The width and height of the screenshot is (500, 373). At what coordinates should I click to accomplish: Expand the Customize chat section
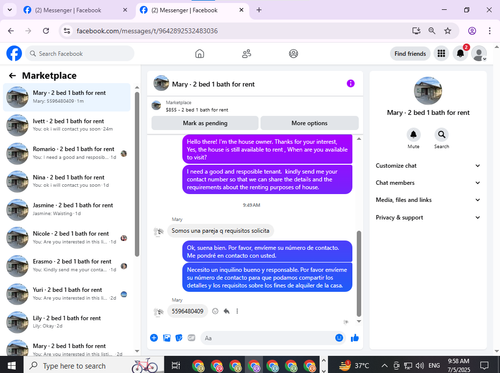[428, 166]
